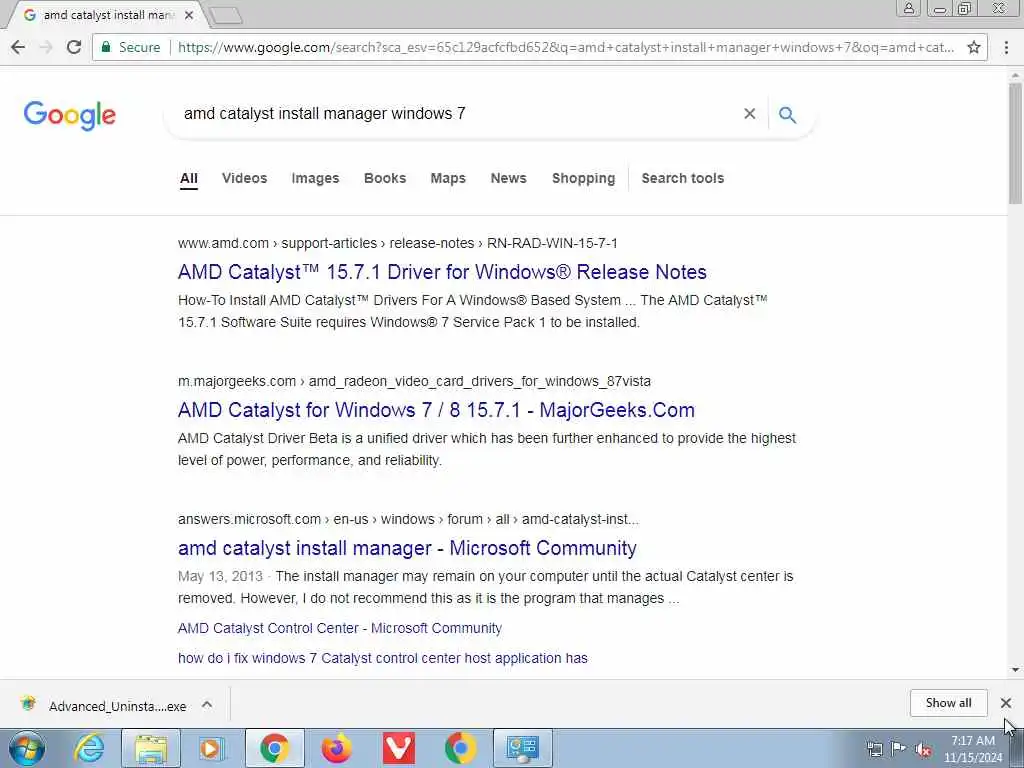The image size is (1024, 768).
Task: Click the m.majorgeeks.com breadcrumb URL text
Action: (414, 381)
